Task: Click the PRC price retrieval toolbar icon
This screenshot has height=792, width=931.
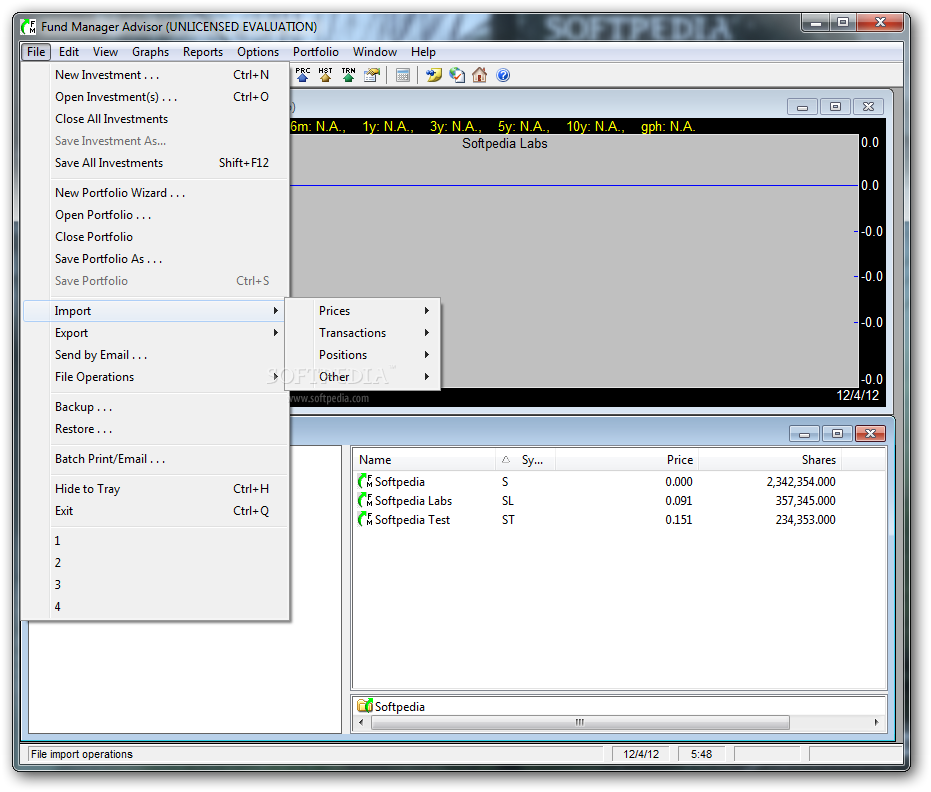Action: click(303, 75)
